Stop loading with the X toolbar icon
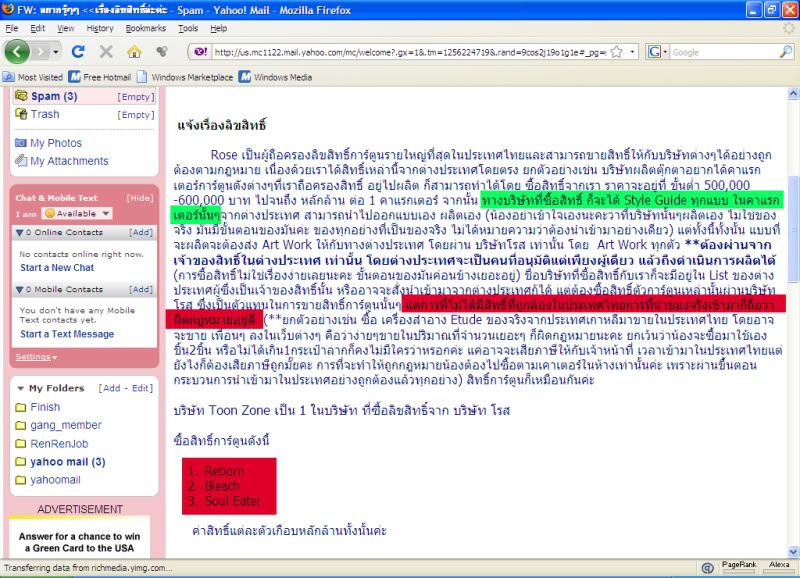The width and height of the screenshot is (800, 578). (106, 52)
